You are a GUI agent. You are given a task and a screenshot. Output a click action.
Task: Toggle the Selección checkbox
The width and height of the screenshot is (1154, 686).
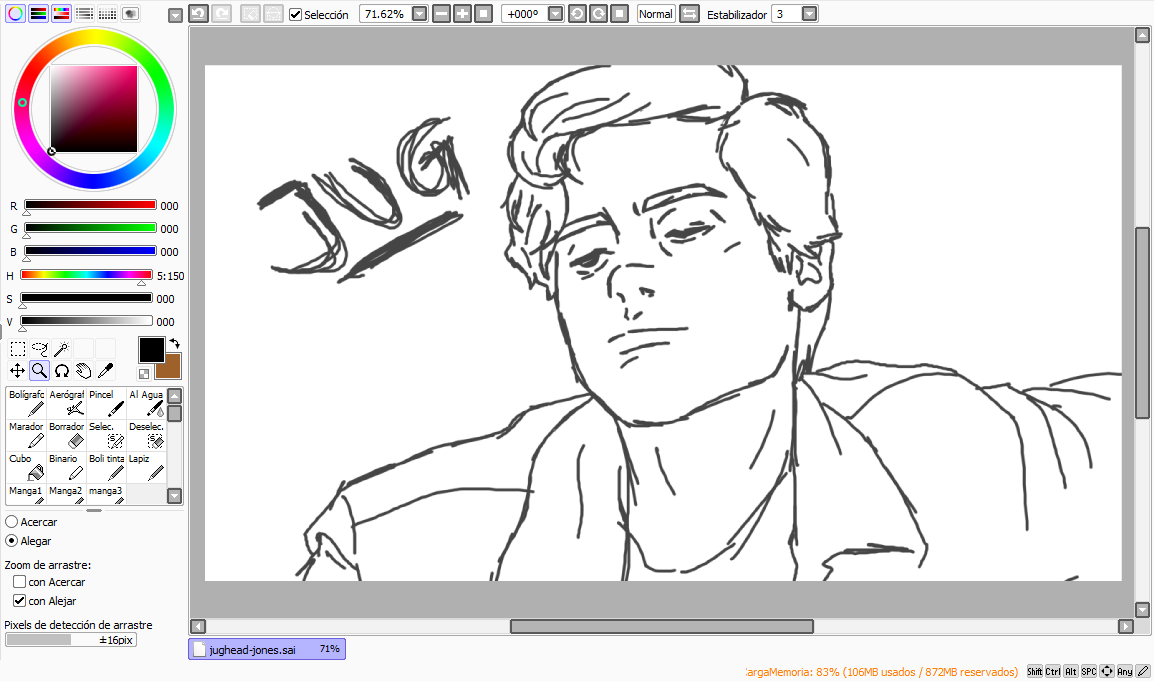[295, 15]
